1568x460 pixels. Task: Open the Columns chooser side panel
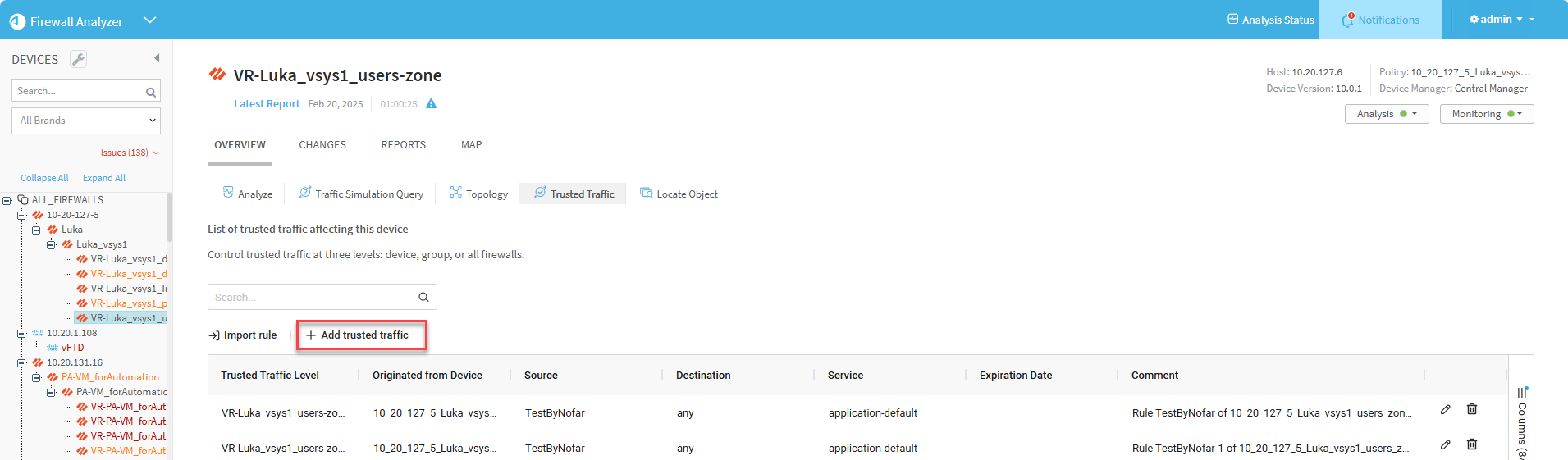[1522, 418]
